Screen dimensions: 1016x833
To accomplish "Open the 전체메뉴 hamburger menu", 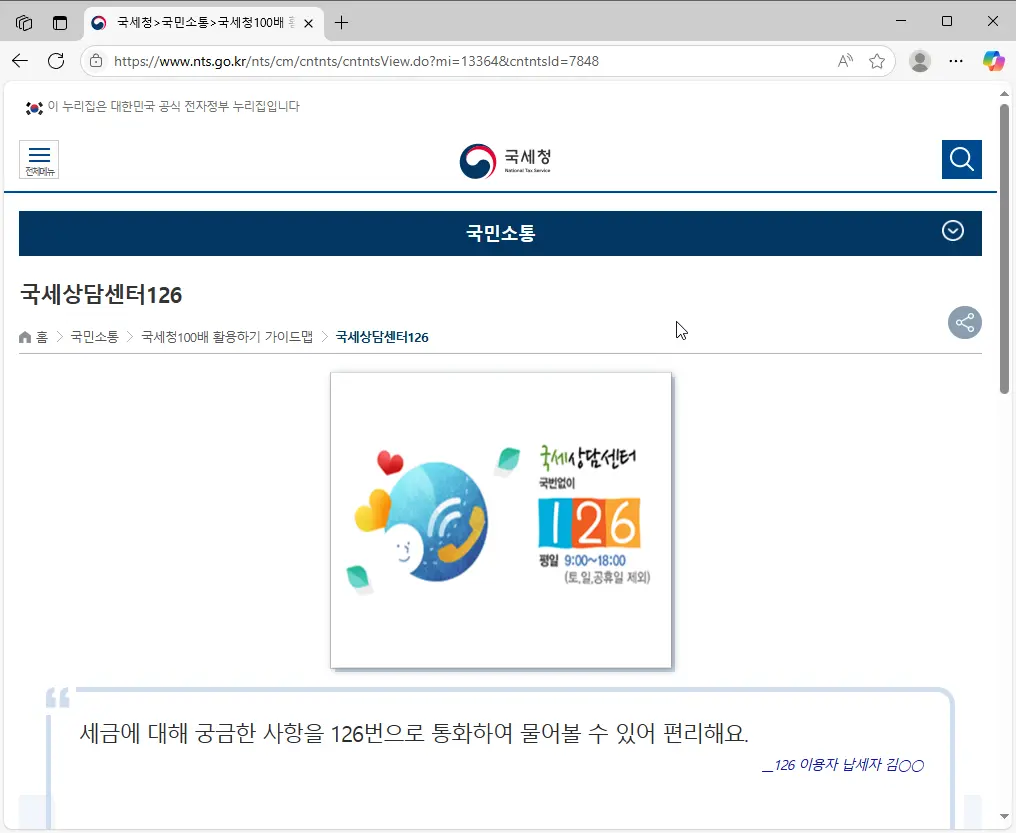I will (x=39, y=159).
